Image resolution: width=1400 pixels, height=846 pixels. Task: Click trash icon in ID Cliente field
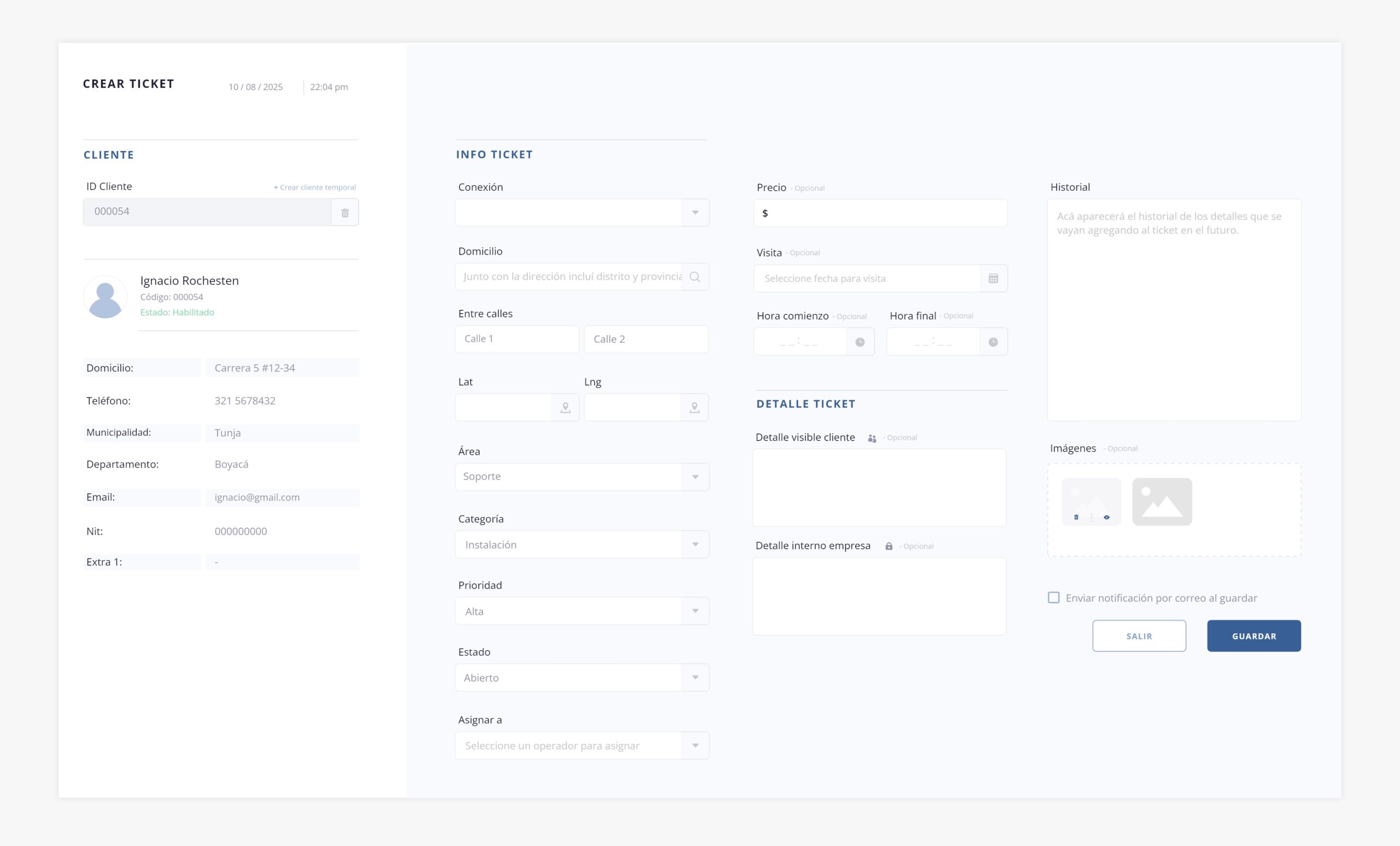pos(345,213)
